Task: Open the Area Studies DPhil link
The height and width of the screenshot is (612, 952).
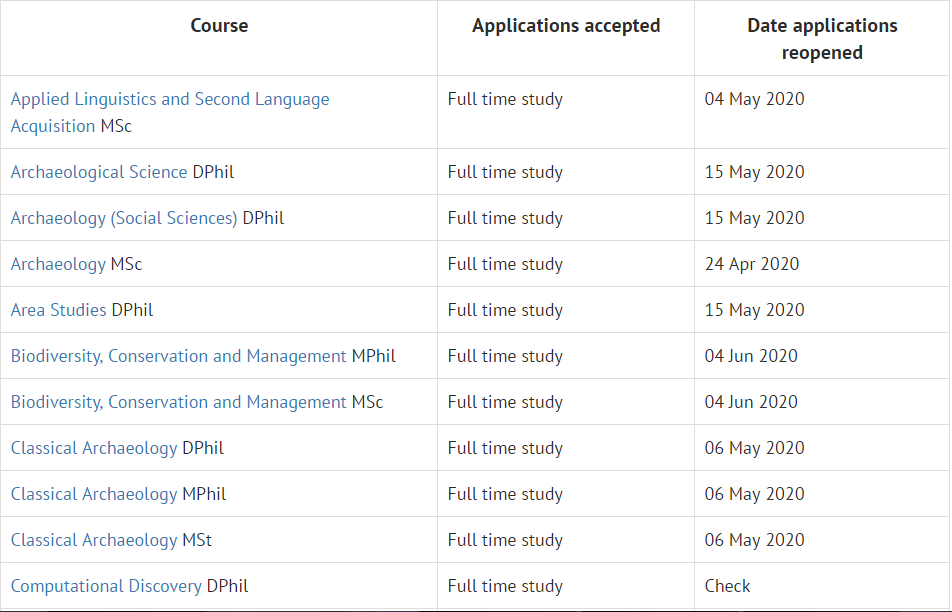Action: tap(58, 310)
